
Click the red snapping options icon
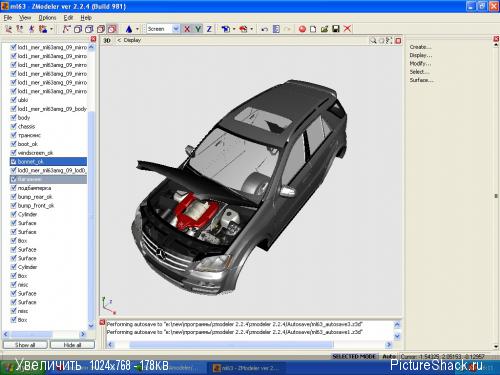click(243, 29)
